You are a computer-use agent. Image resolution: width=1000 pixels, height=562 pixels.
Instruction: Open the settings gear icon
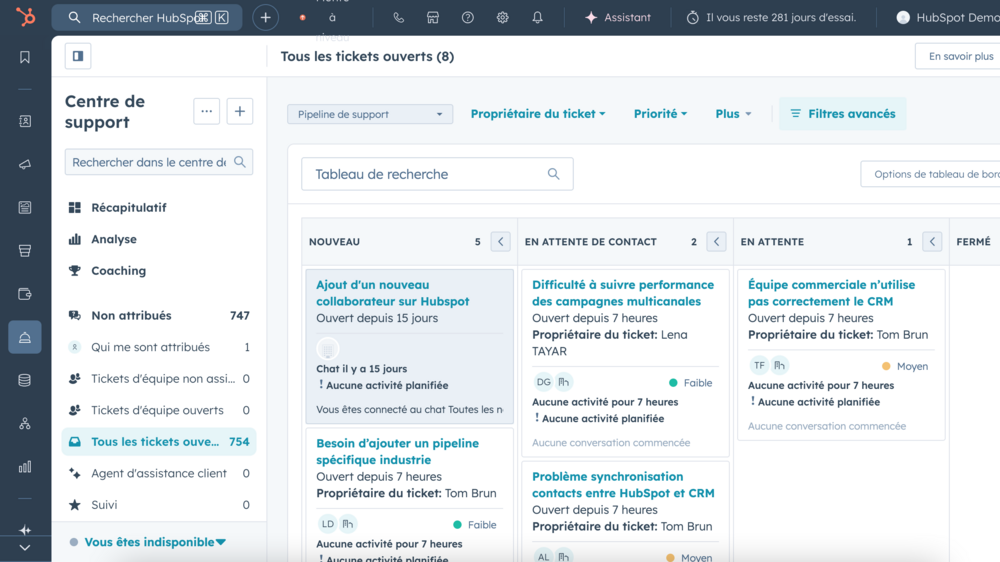click(503, 17)
